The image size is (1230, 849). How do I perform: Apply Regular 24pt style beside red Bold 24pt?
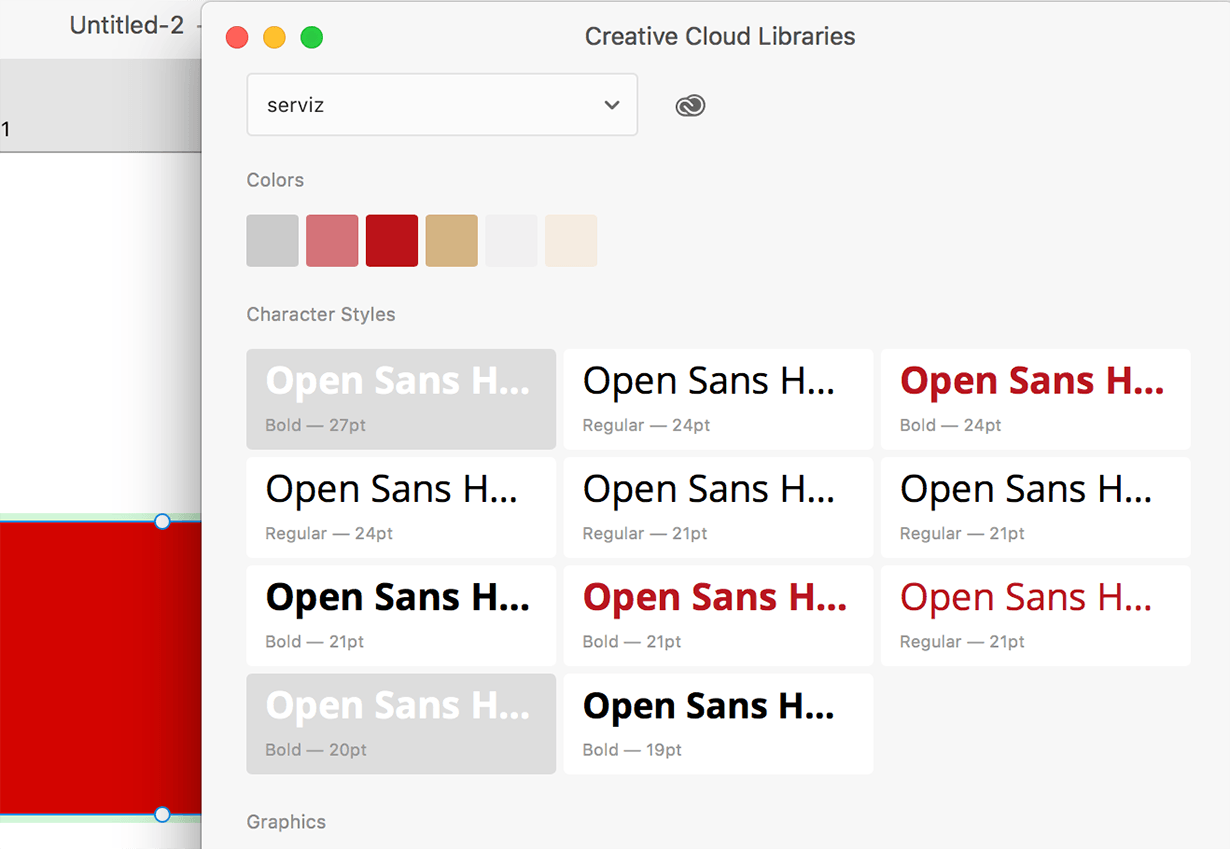pyautogui.click(x=718, y=399)
